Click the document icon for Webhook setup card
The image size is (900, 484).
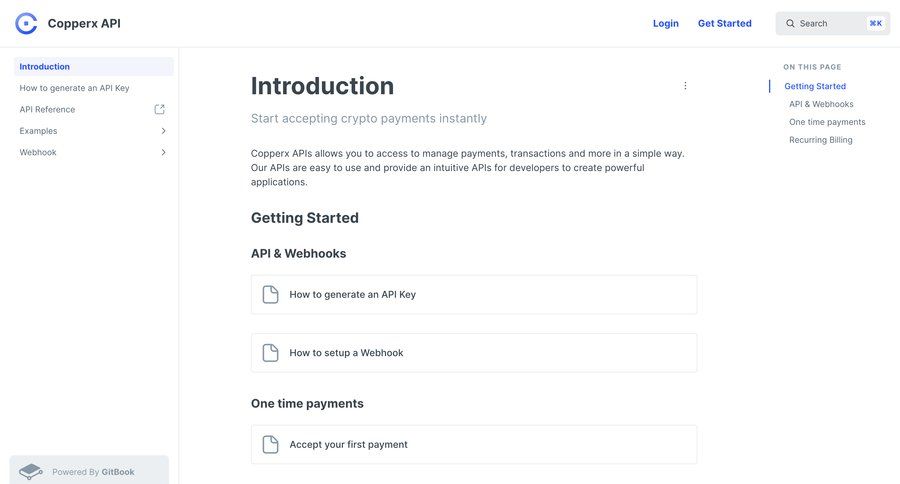(x=270, y=353)
